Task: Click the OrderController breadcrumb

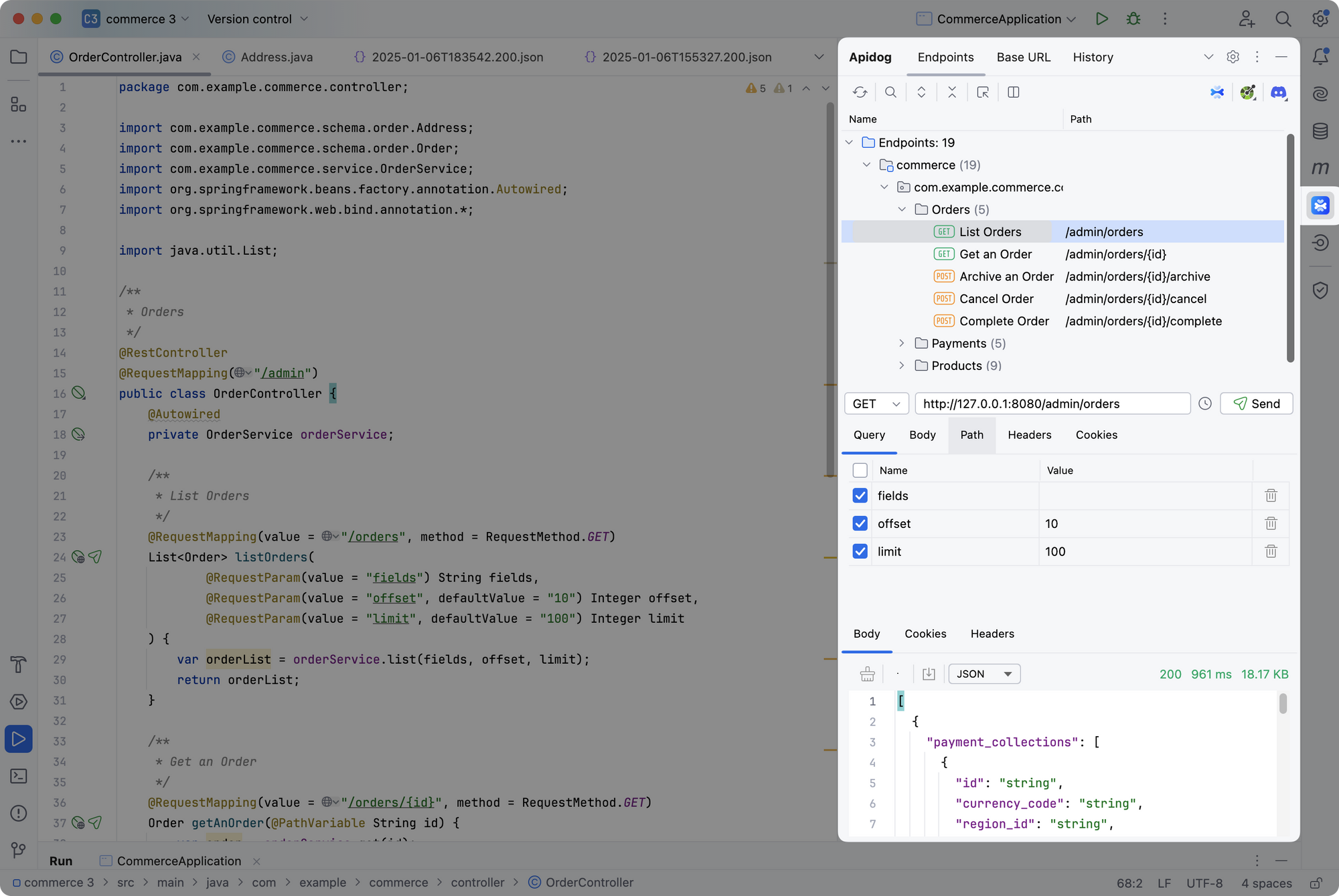Action: [x=581, y=883]
